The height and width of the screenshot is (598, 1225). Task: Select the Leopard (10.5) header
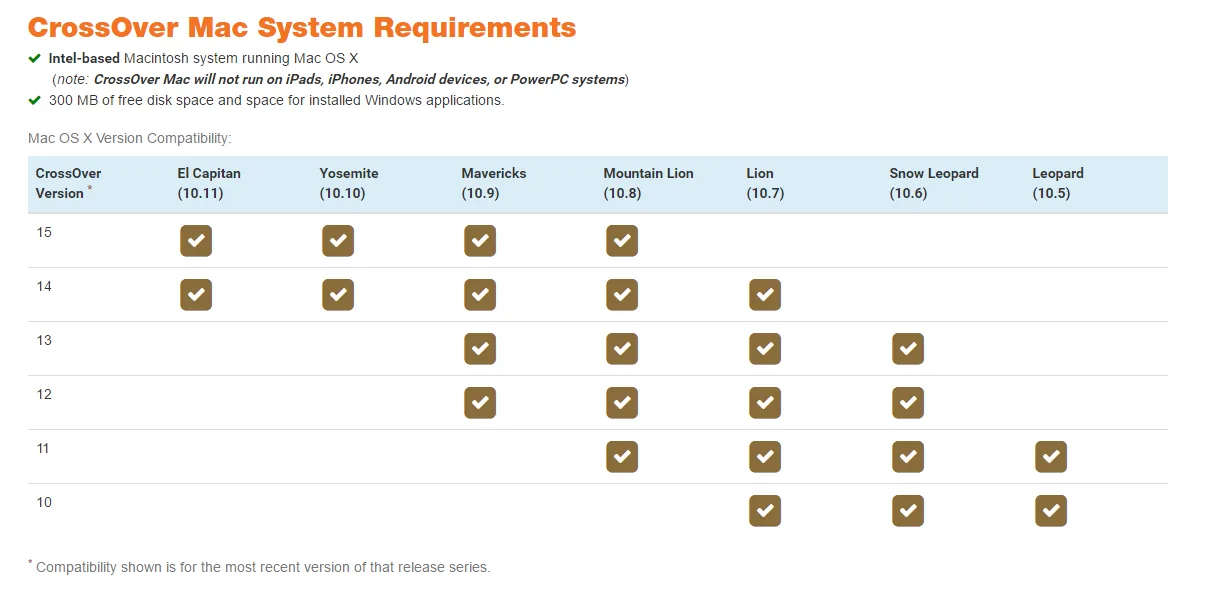pyautogui.click(x=1058, y=183)
